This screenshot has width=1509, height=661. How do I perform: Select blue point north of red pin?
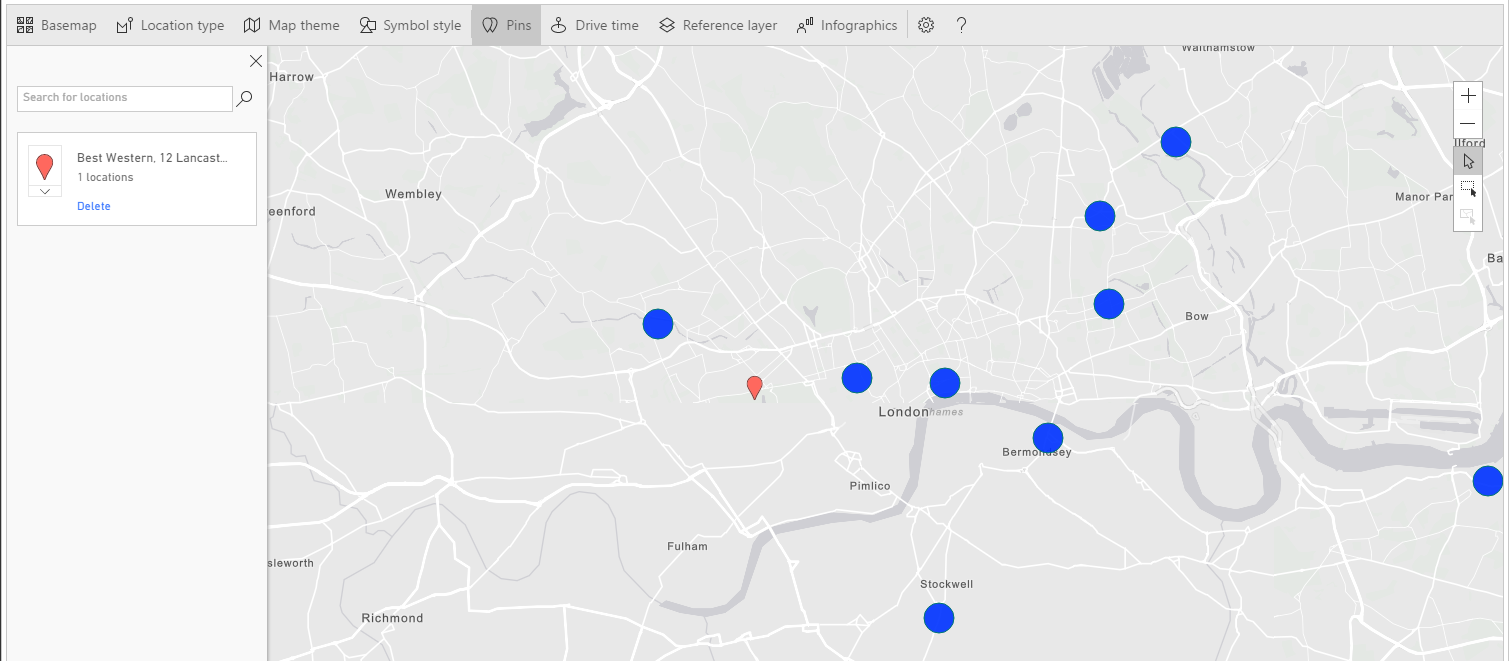657,324
